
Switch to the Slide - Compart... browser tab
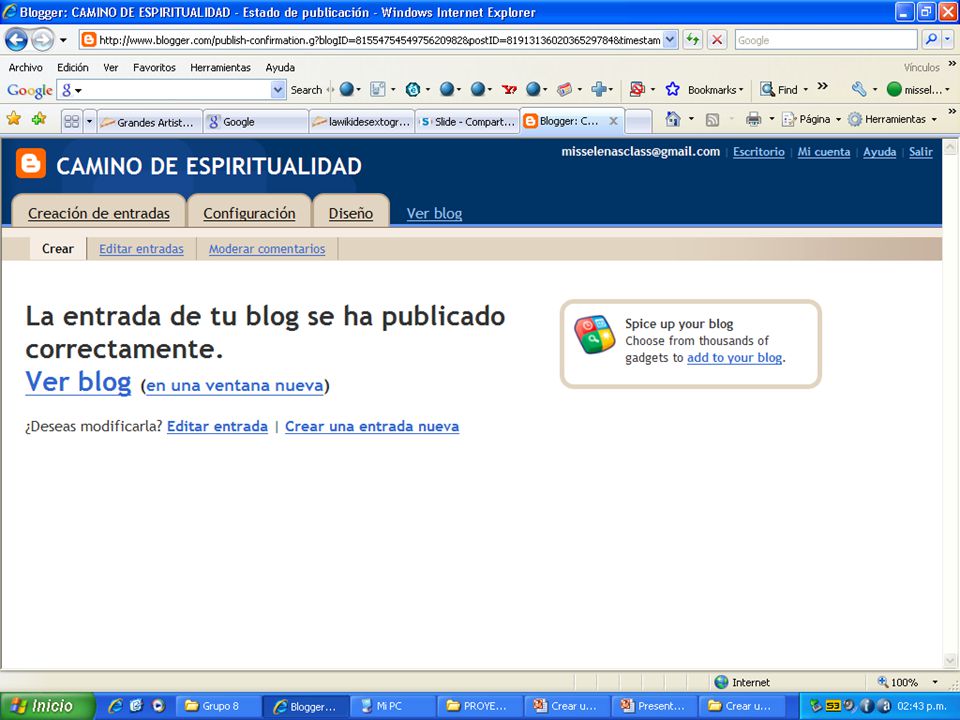[x=468, y=122]
